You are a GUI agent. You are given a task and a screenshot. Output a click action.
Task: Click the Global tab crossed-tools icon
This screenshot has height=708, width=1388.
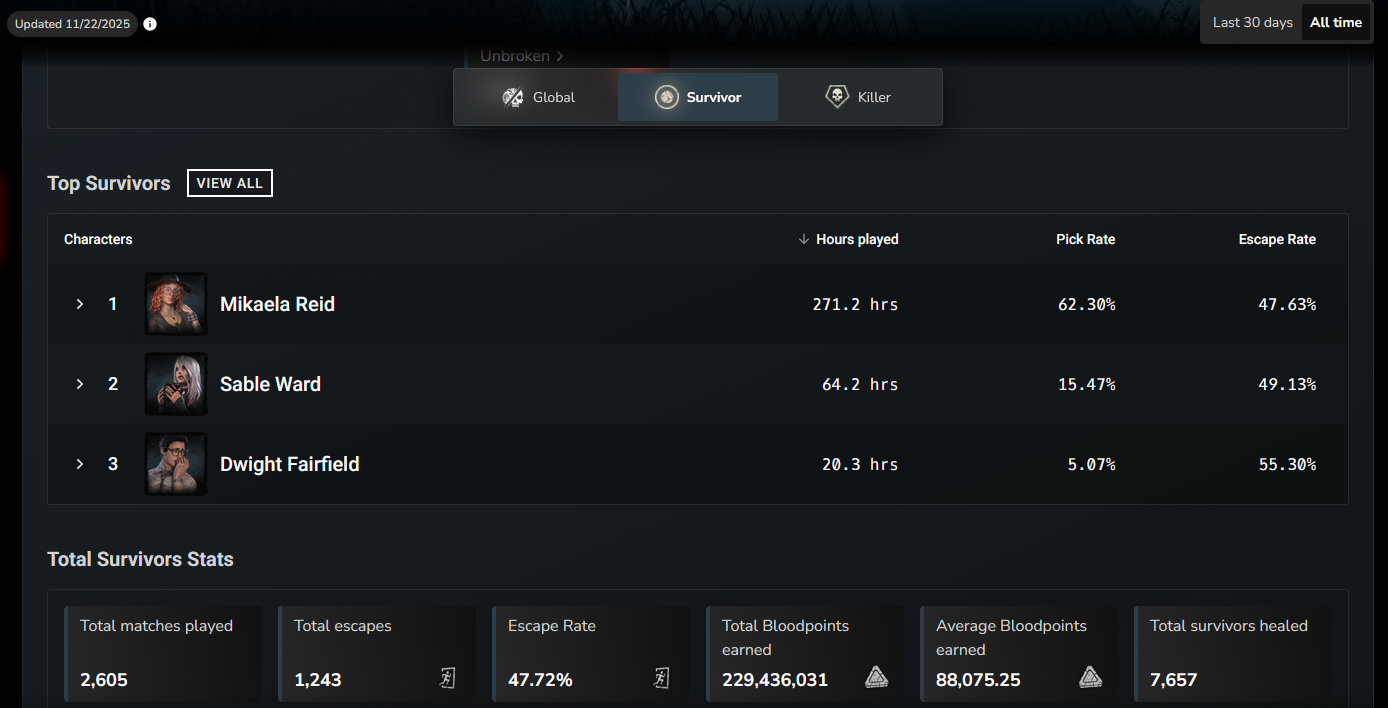click(x=513, y=97)
